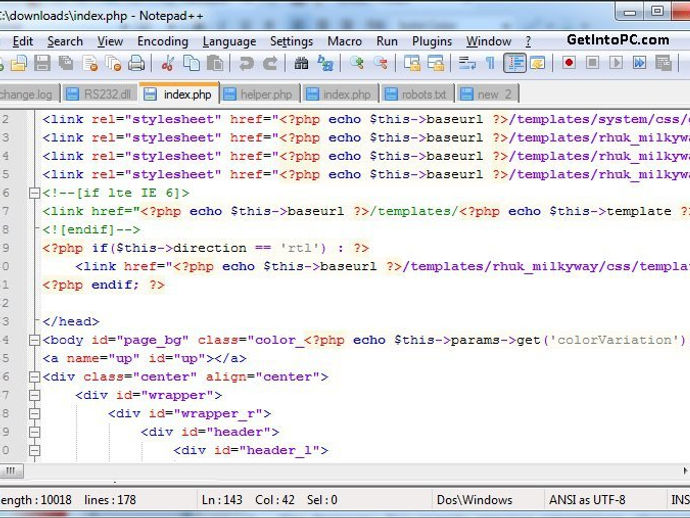Collapse the IE conditional comment fold
690x518 pixels.
tap(34, 193)
